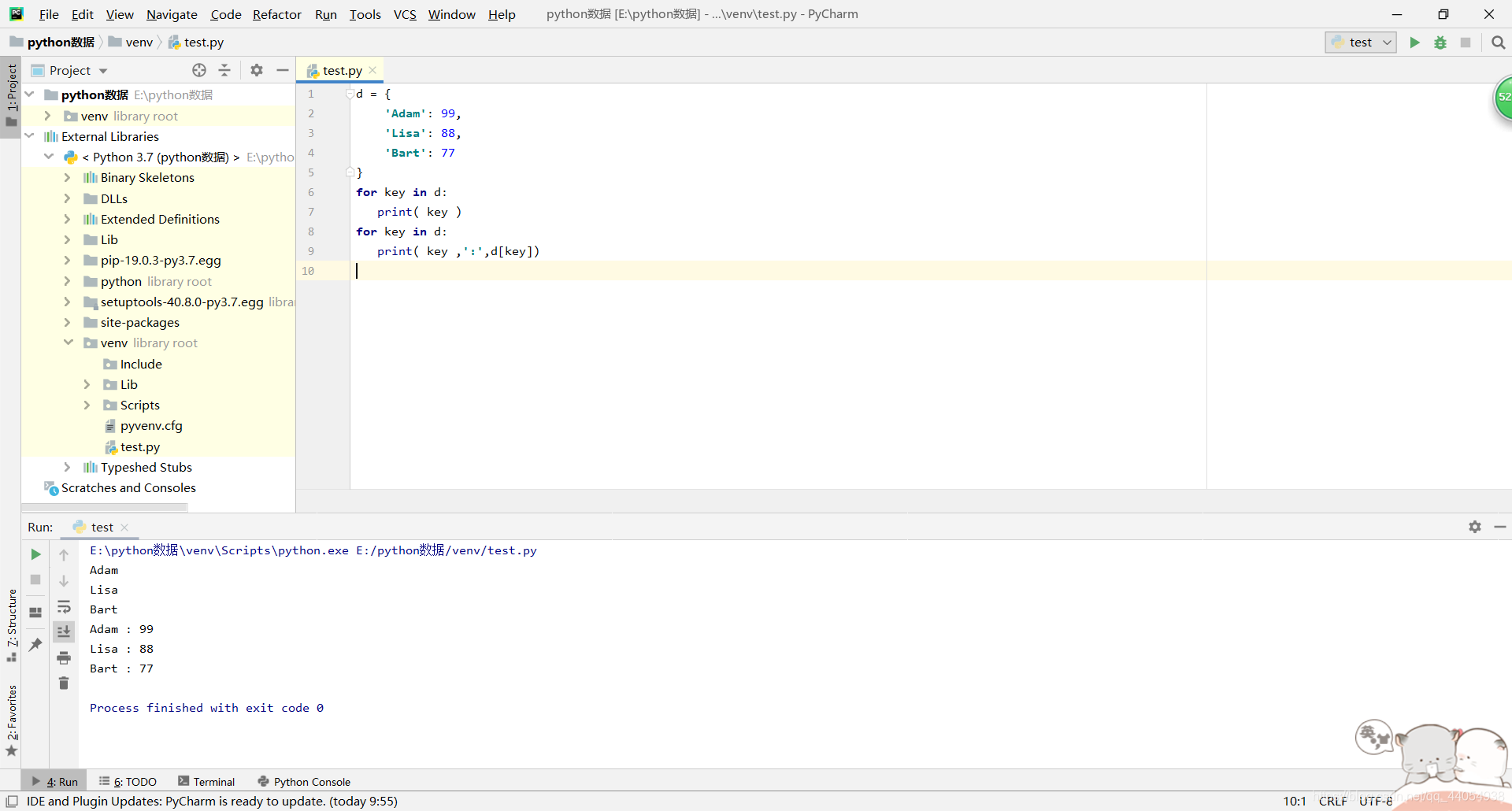Collapse the External Libraries node

30,135
